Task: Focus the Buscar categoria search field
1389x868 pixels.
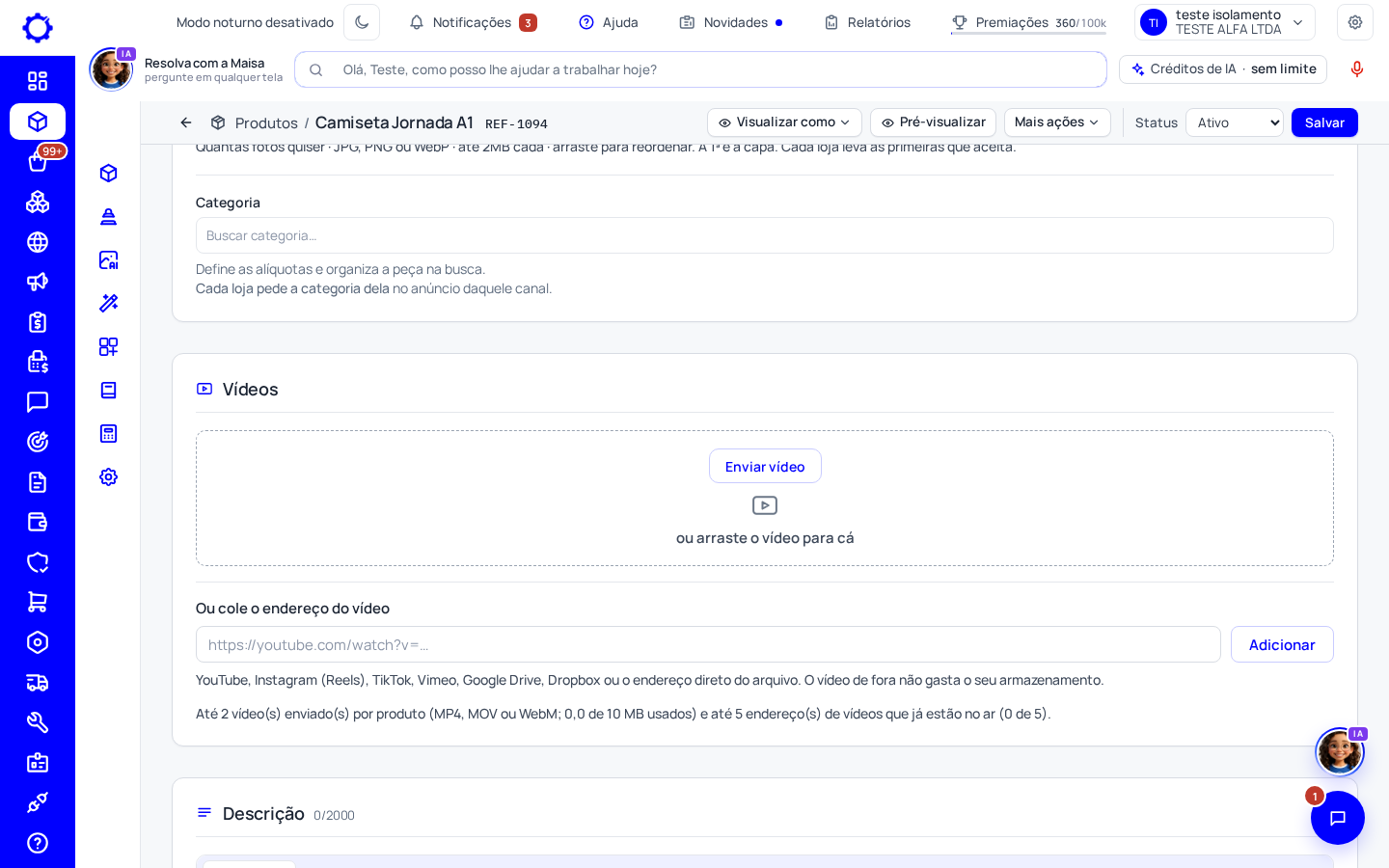Action: tap(765, 235)
